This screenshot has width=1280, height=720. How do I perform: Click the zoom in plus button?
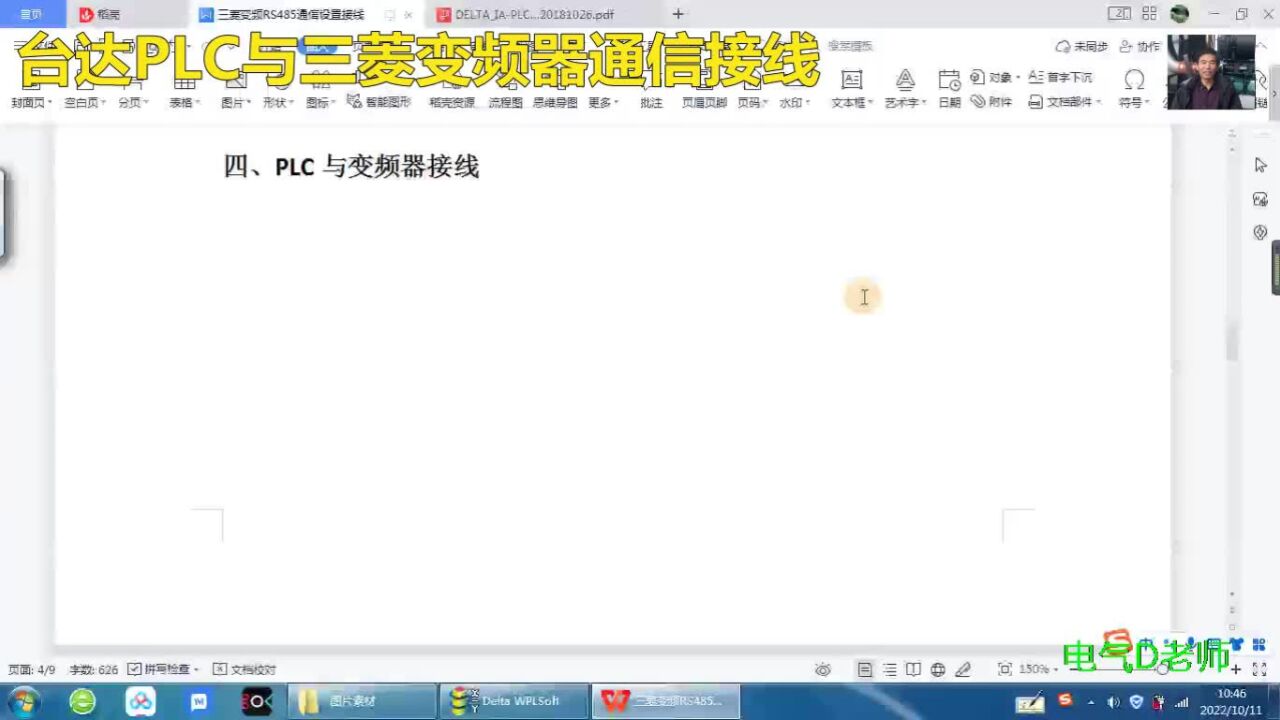point(1236,670)
